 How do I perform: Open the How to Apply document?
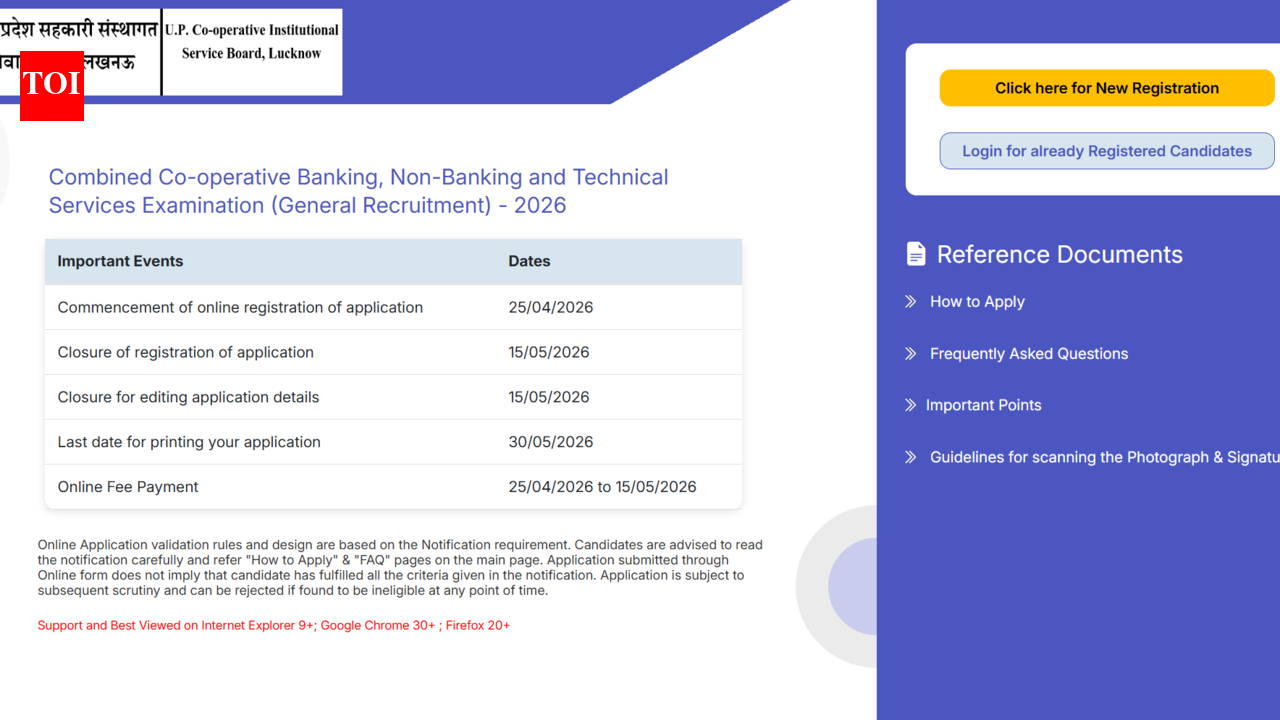(x=977, y=302)
